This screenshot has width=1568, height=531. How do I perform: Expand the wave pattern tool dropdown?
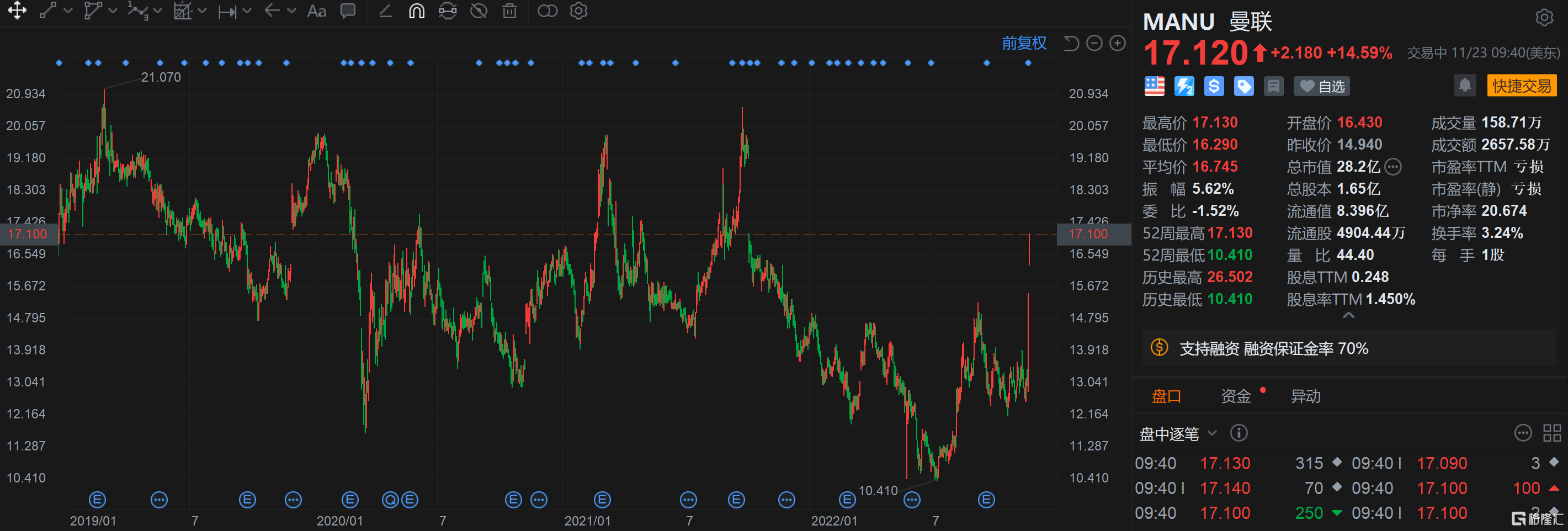[x=158, y=11]
